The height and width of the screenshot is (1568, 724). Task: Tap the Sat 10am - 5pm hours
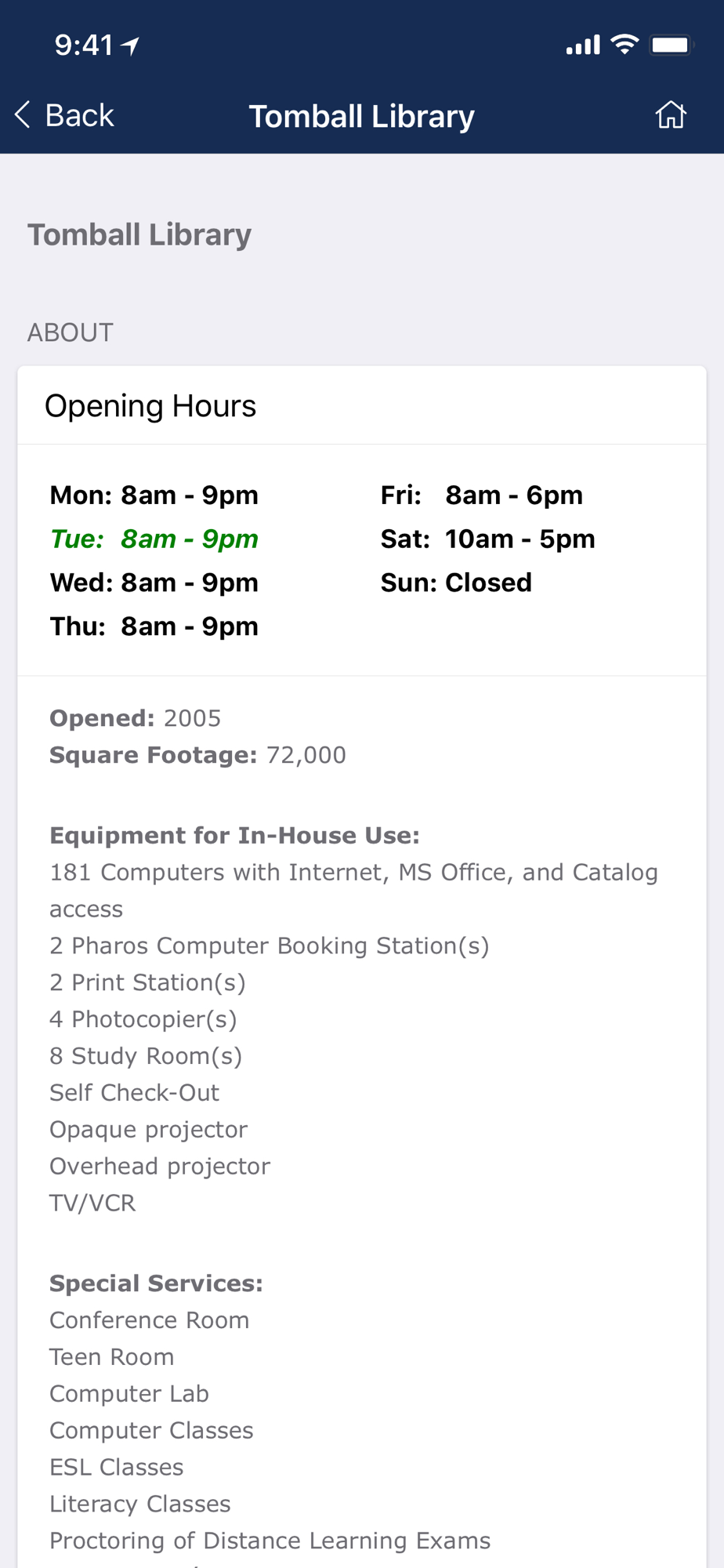tap(487, 539)
